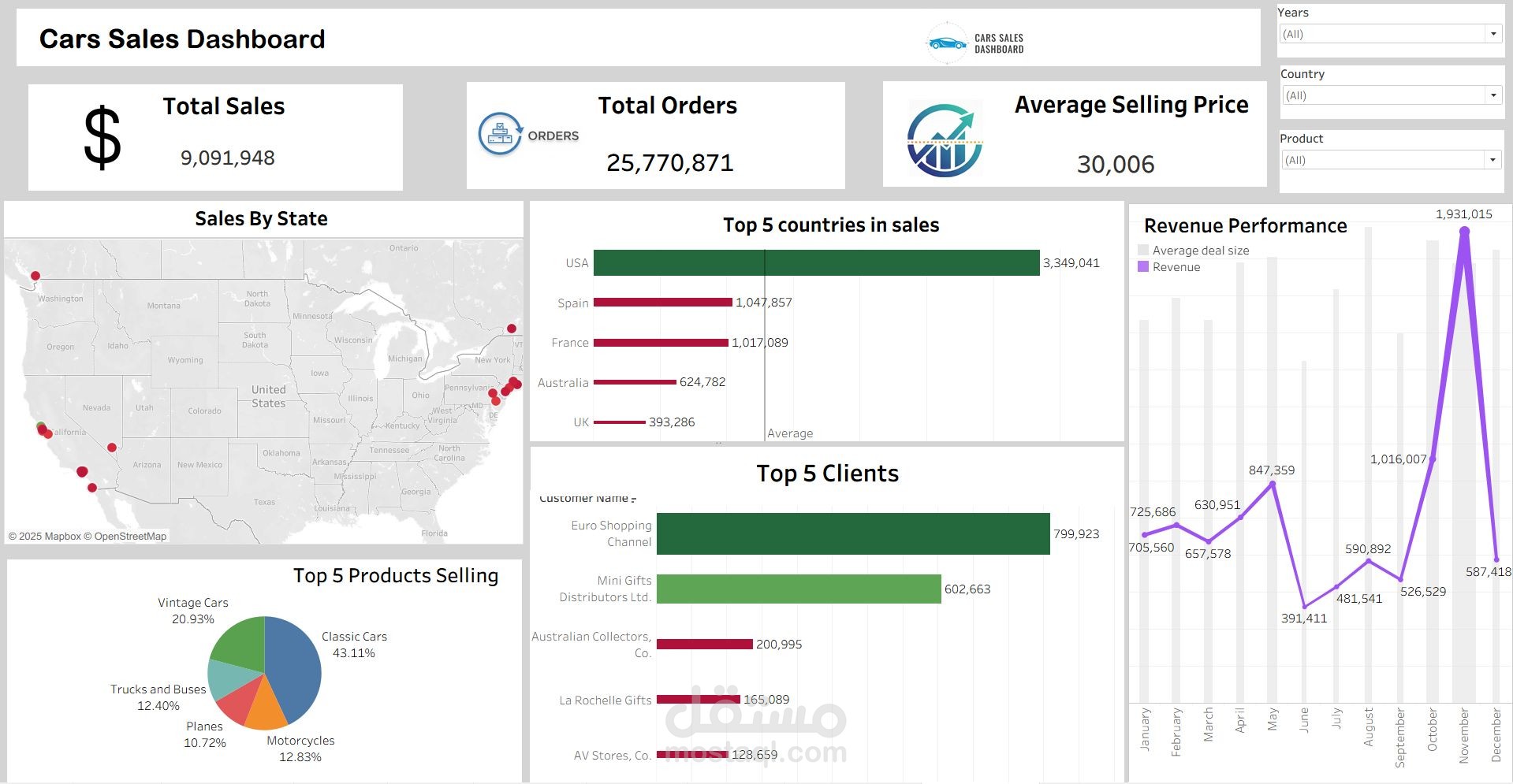
Task: Open the Years filter dropdown
Action: click(1493, 33)
